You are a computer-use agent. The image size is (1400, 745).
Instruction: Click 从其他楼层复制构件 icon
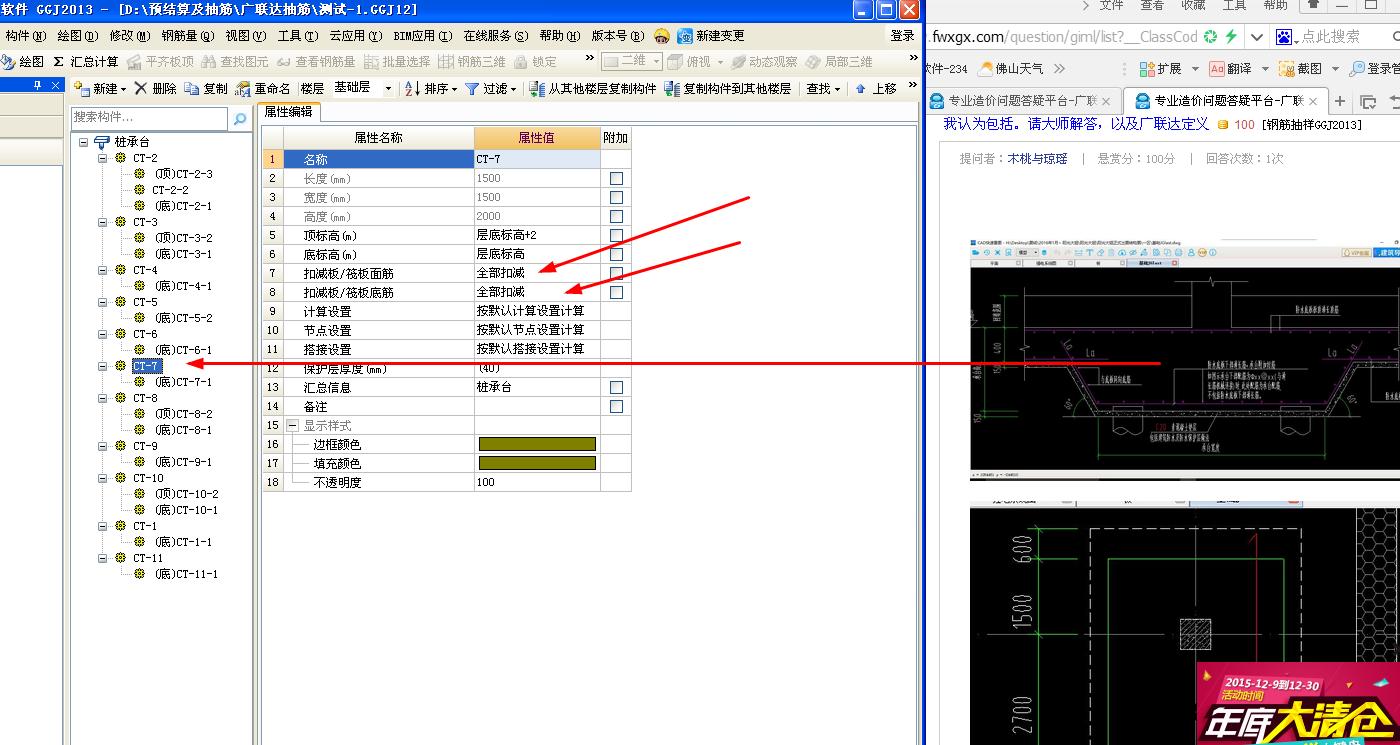pyautogui.click(x=537, y=88)
